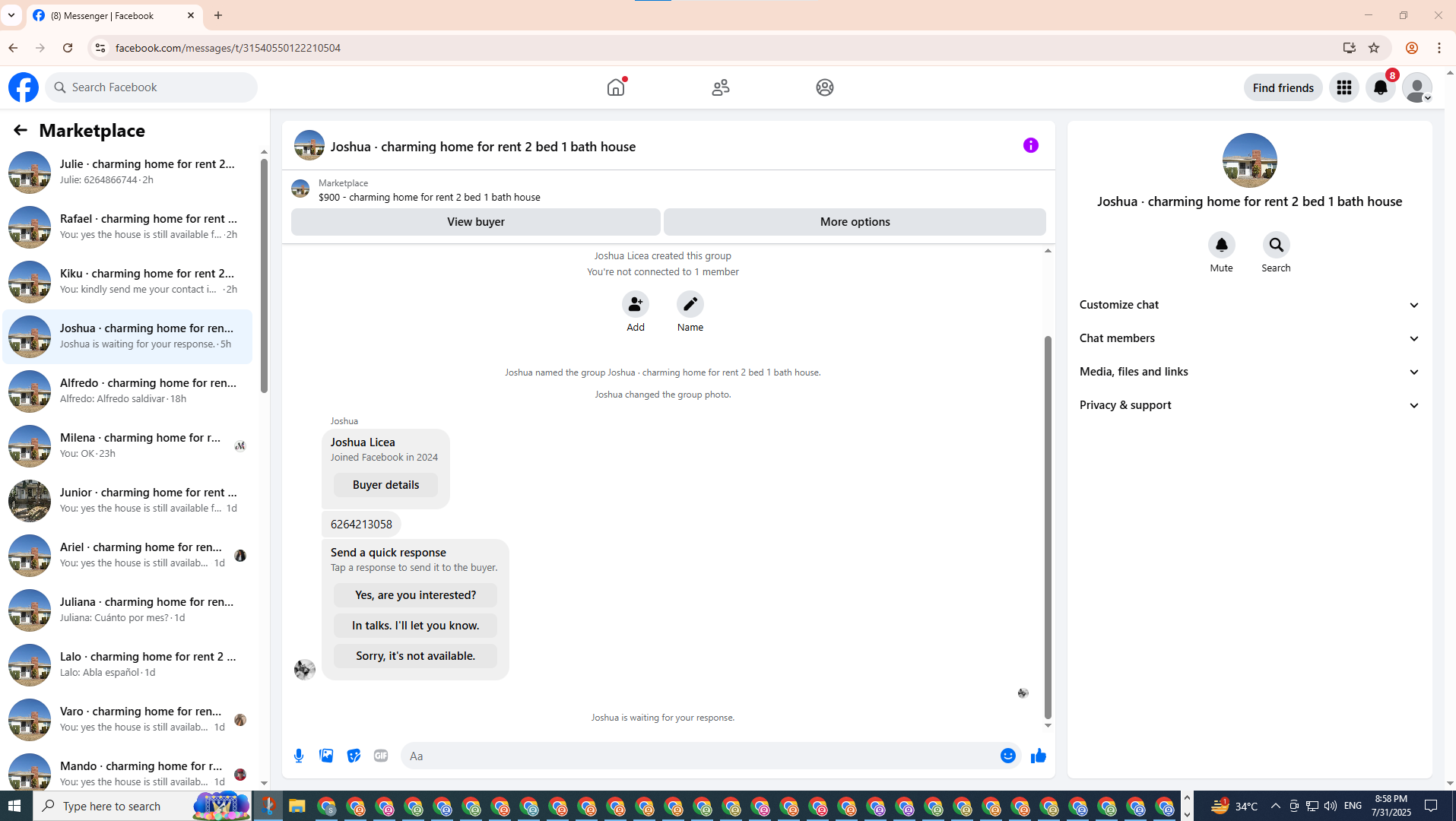Open a new browser tab
Screen dimensions: 1456x821
(218, 15)
